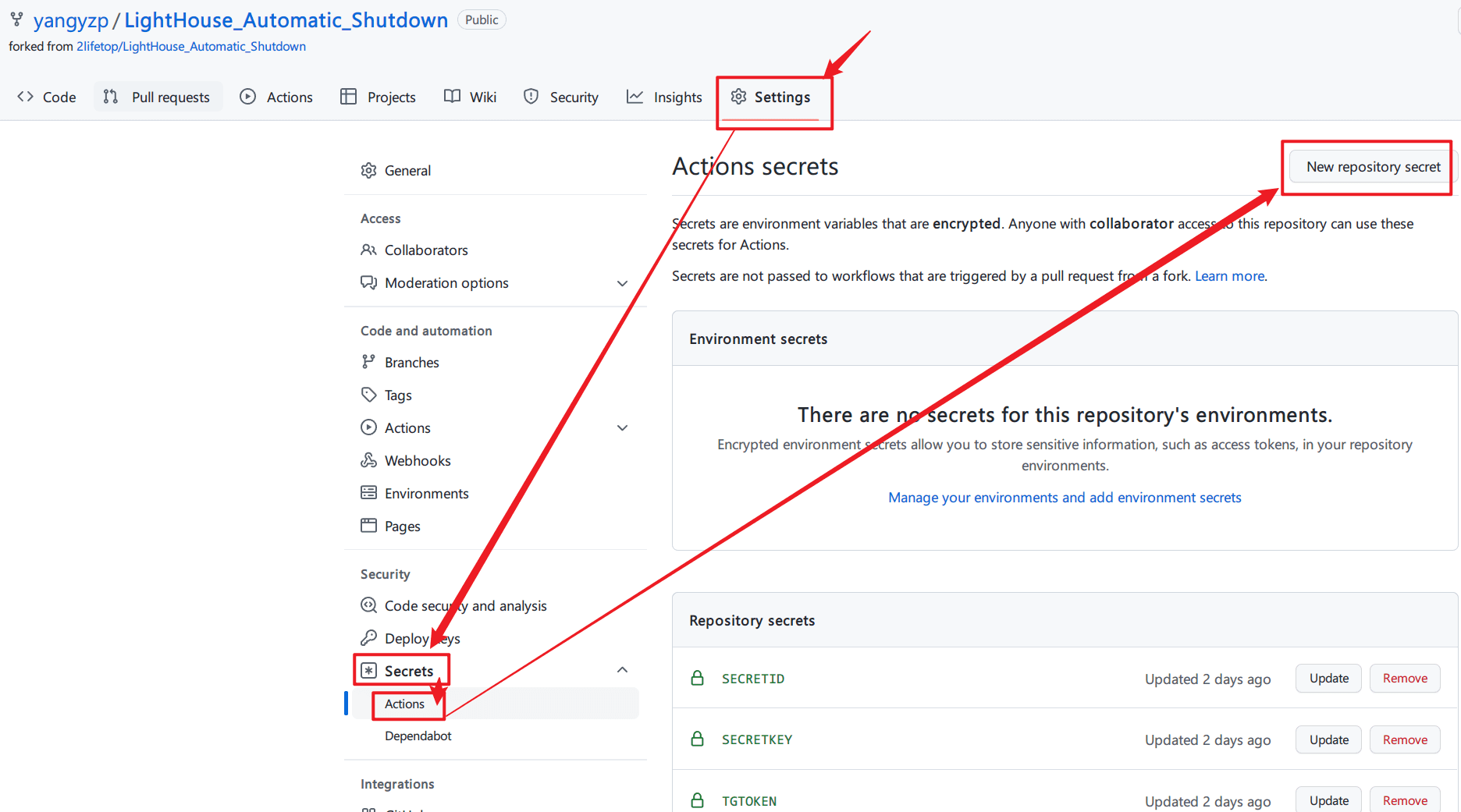Screen dimensions: 1461x812
Task: Switch to the Projects tab
Action: 379,97
